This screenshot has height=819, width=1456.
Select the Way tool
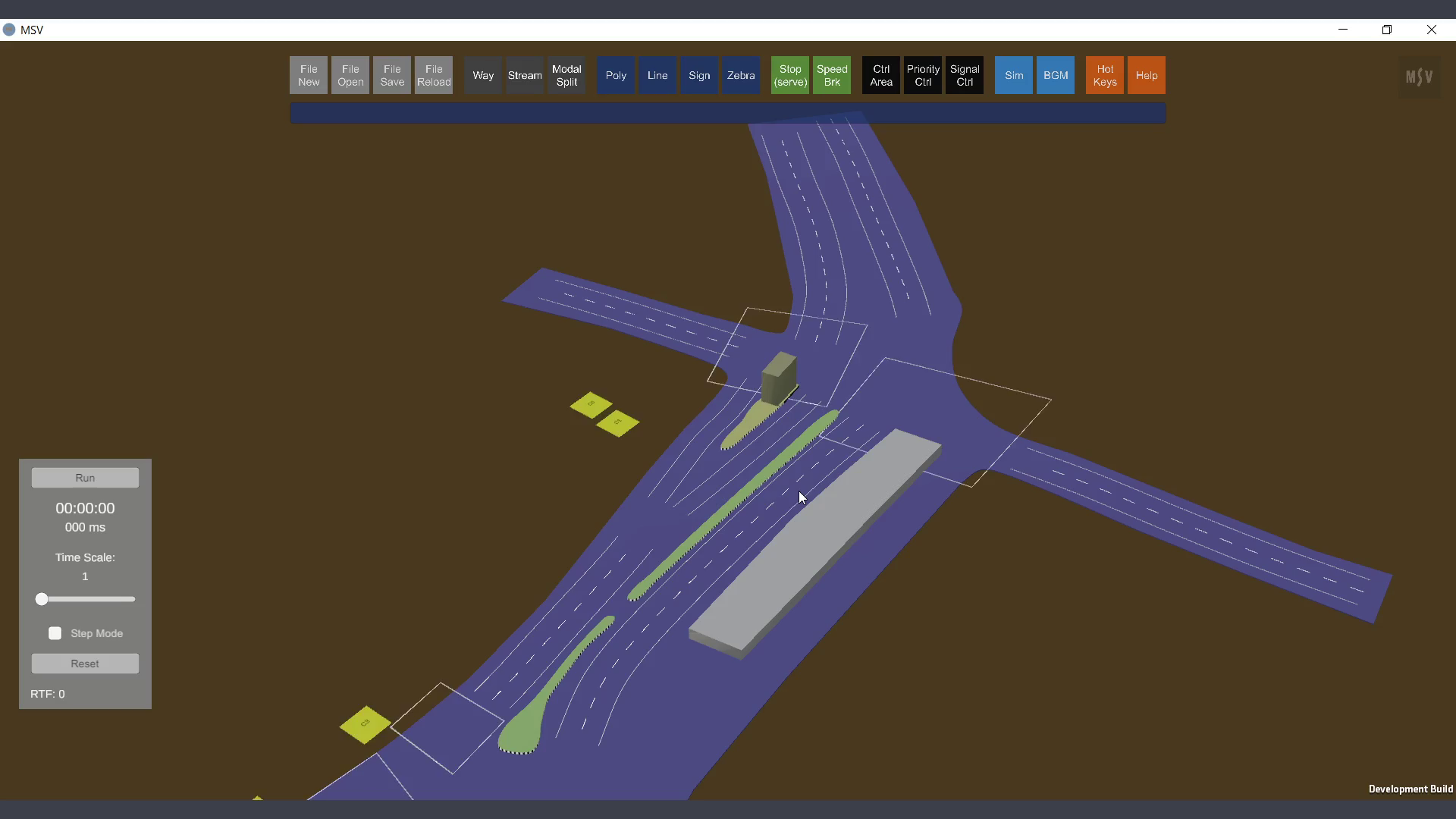click(483, 75)
